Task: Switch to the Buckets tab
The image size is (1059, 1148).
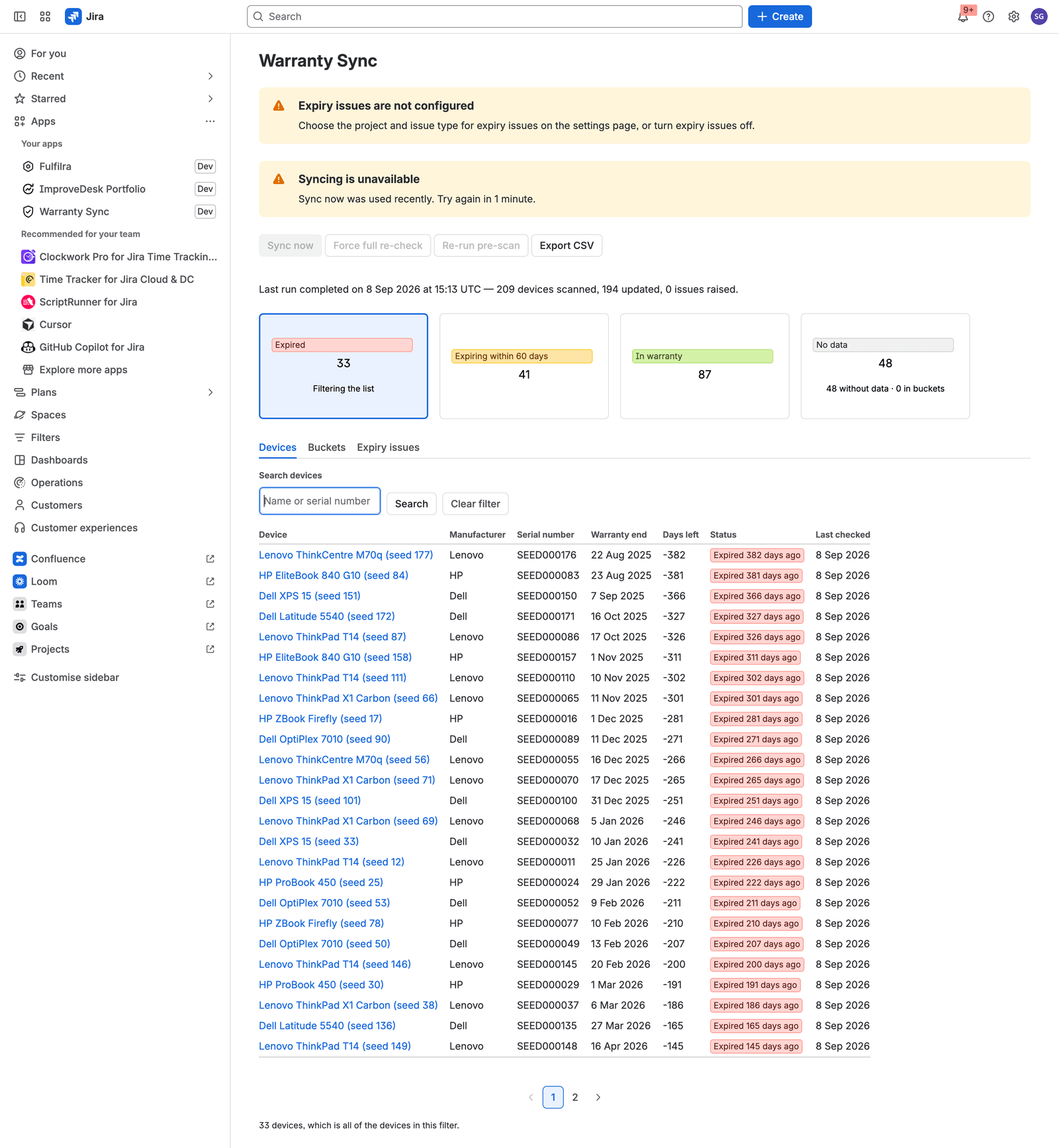Action: (326, 447)
